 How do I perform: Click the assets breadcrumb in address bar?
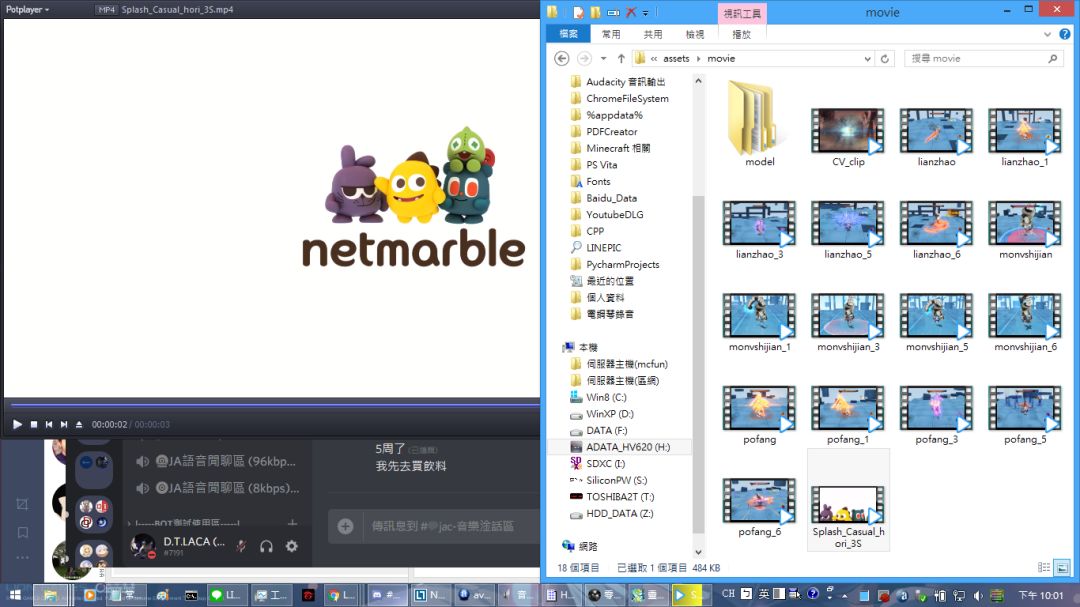click(676, 59)
